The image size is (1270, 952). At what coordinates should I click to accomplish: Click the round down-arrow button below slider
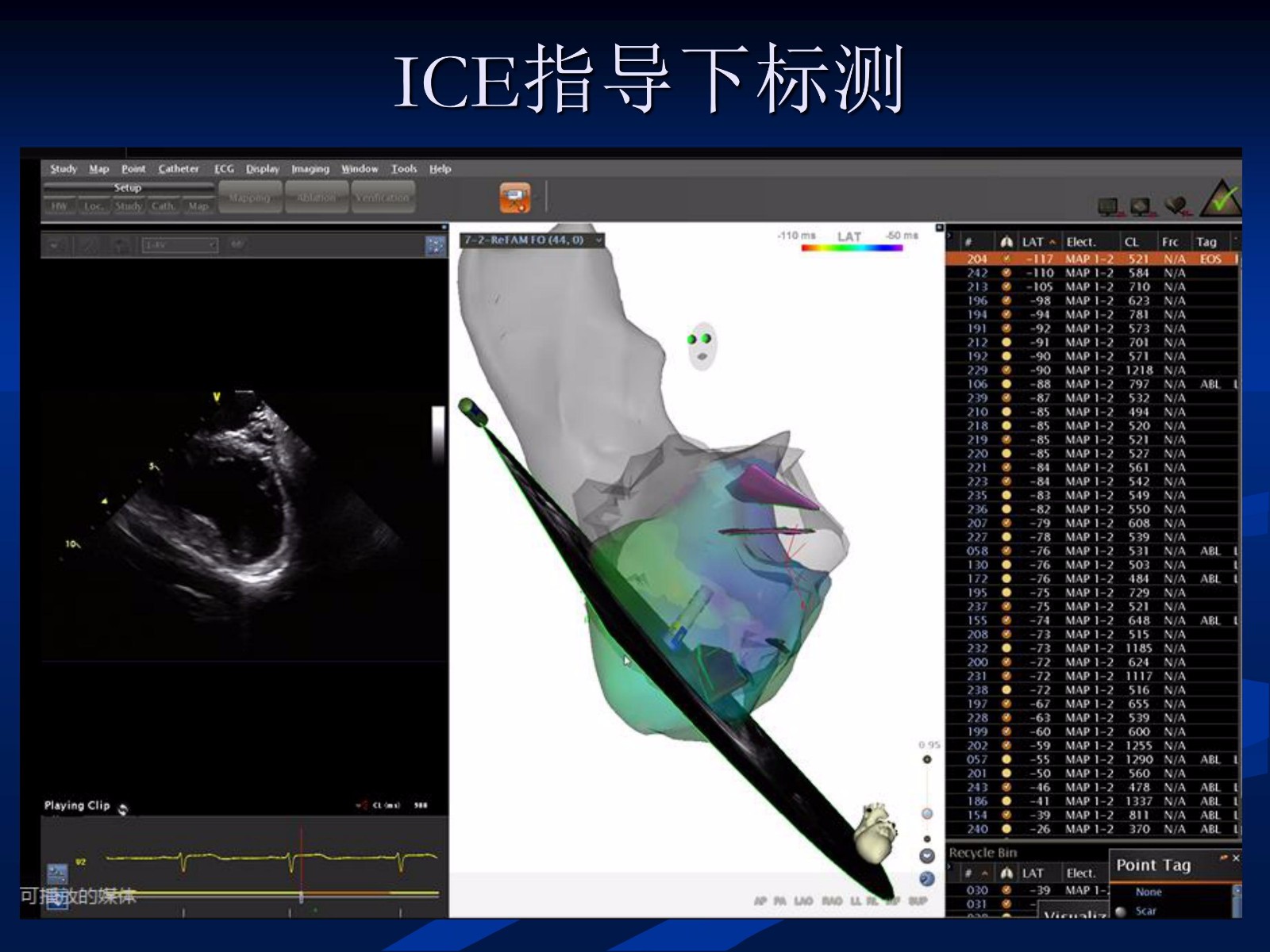click(926, 856)
